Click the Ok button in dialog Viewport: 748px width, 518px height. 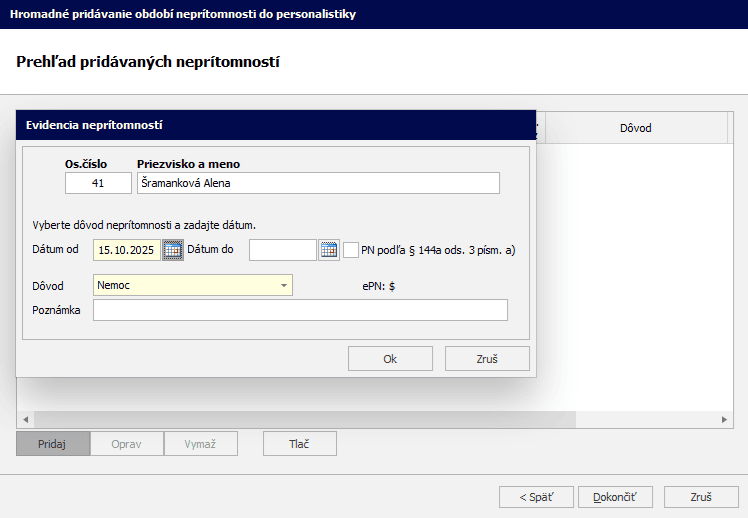[390, 359]
